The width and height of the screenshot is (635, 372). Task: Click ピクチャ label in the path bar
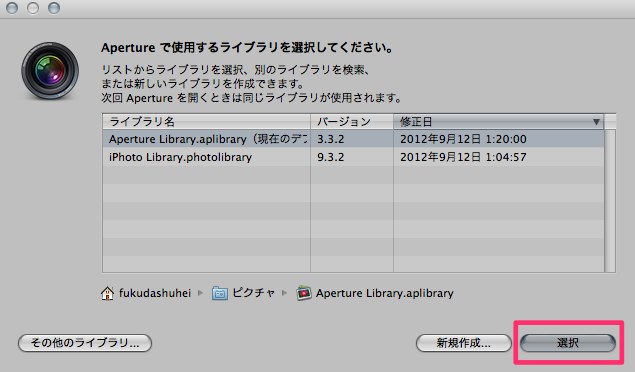254,293
